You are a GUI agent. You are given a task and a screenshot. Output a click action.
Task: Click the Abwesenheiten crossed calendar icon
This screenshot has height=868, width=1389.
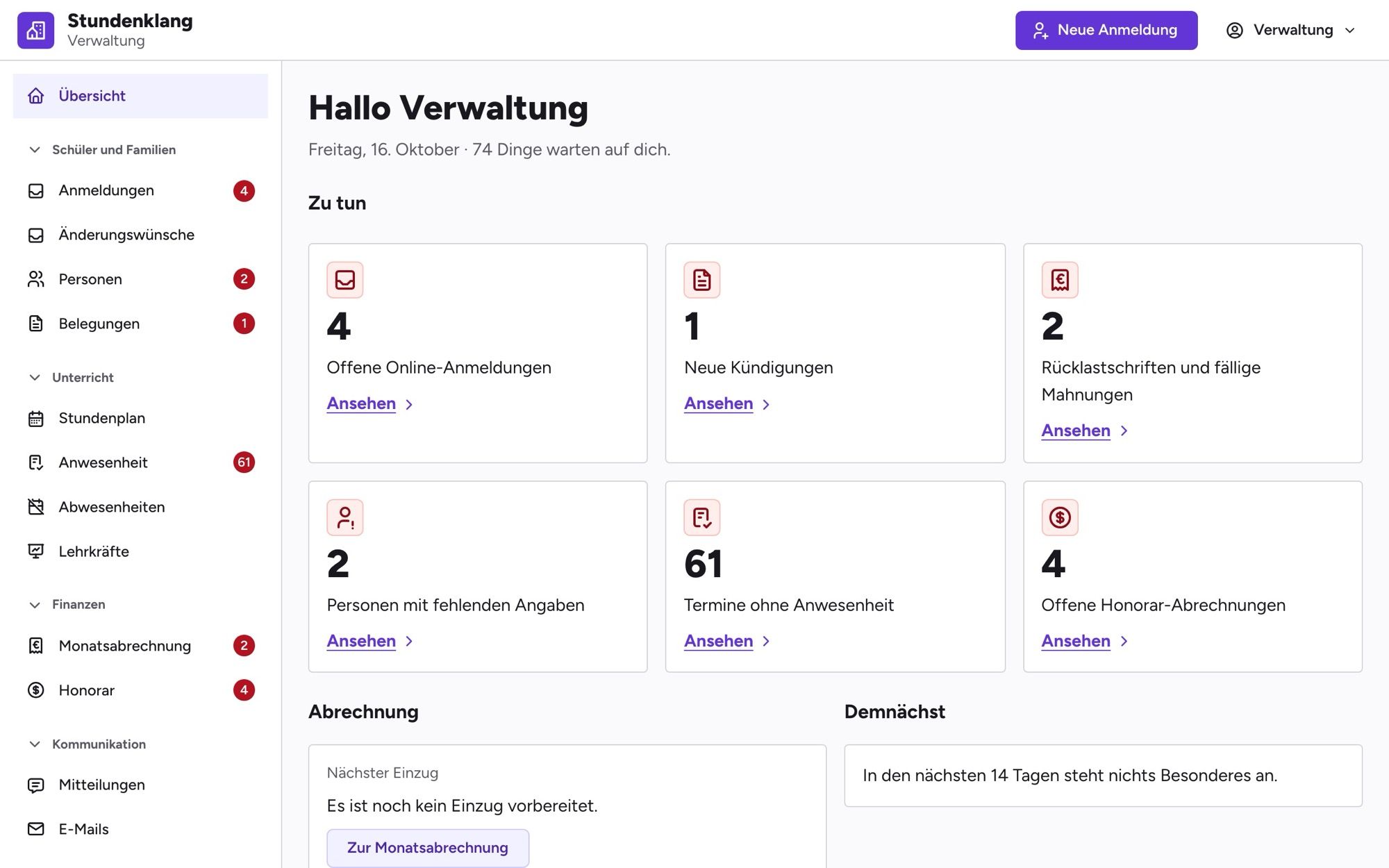35,507
